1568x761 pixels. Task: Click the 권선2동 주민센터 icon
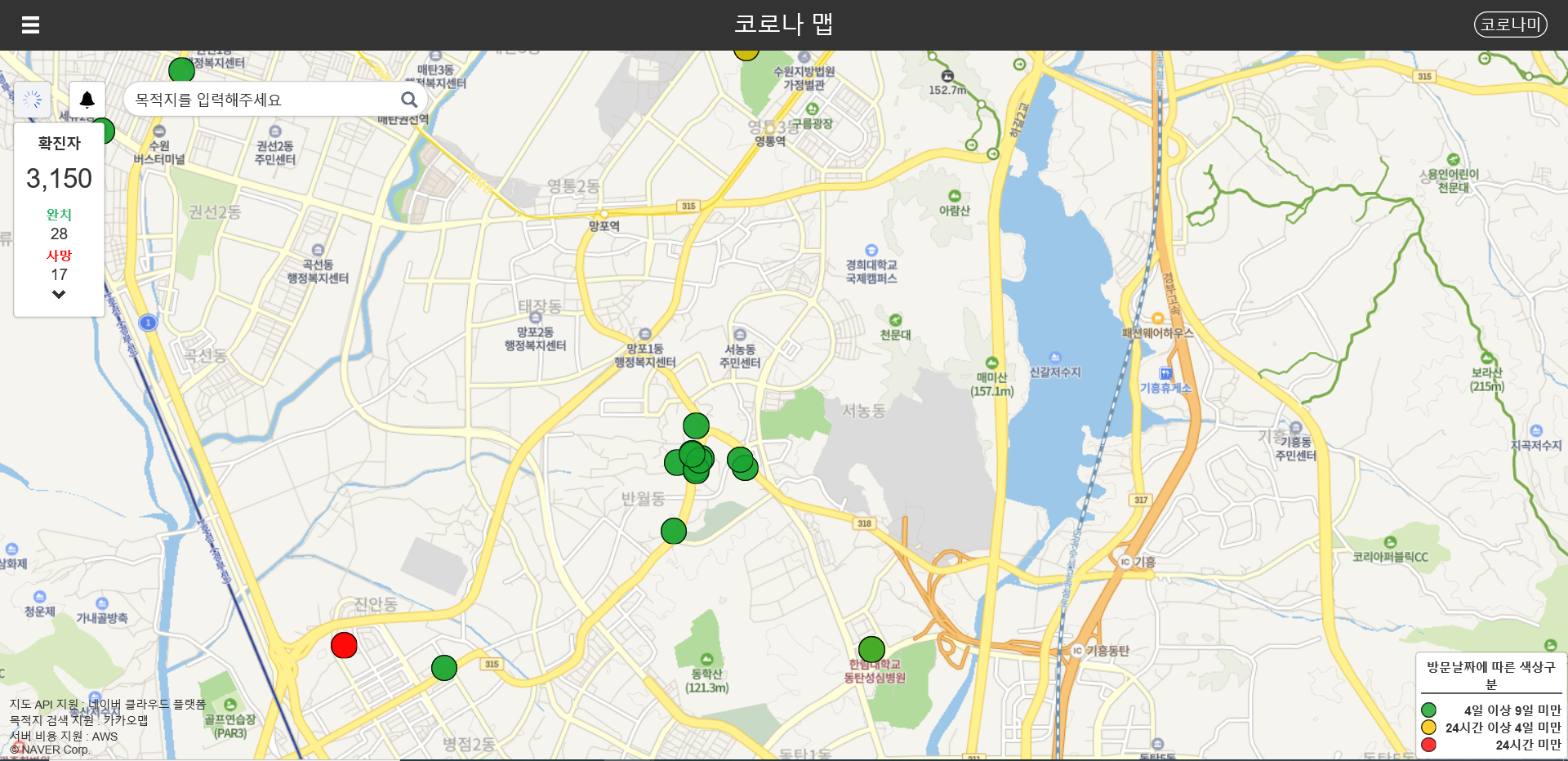275,131
